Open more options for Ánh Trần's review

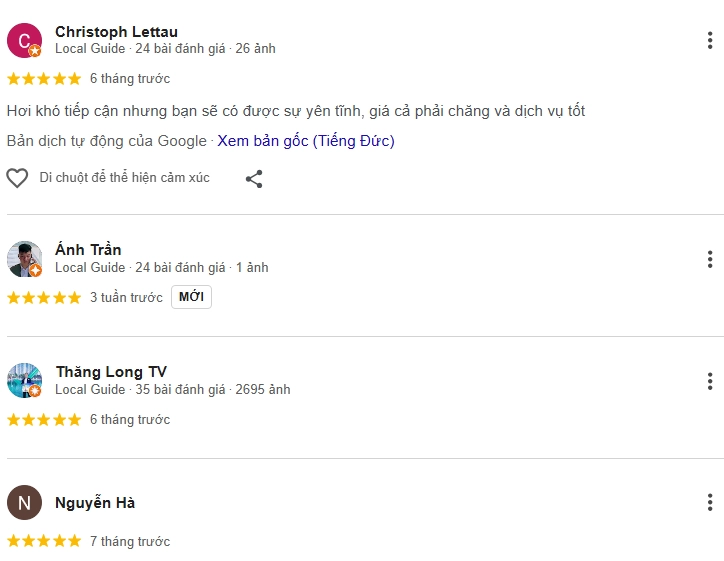coord(710,259)
